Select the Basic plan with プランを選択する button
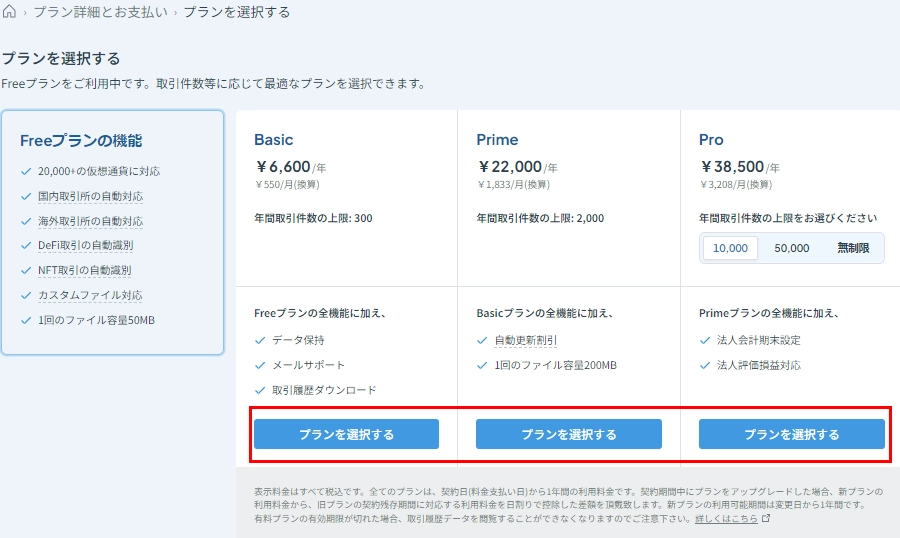 [346, 434]
